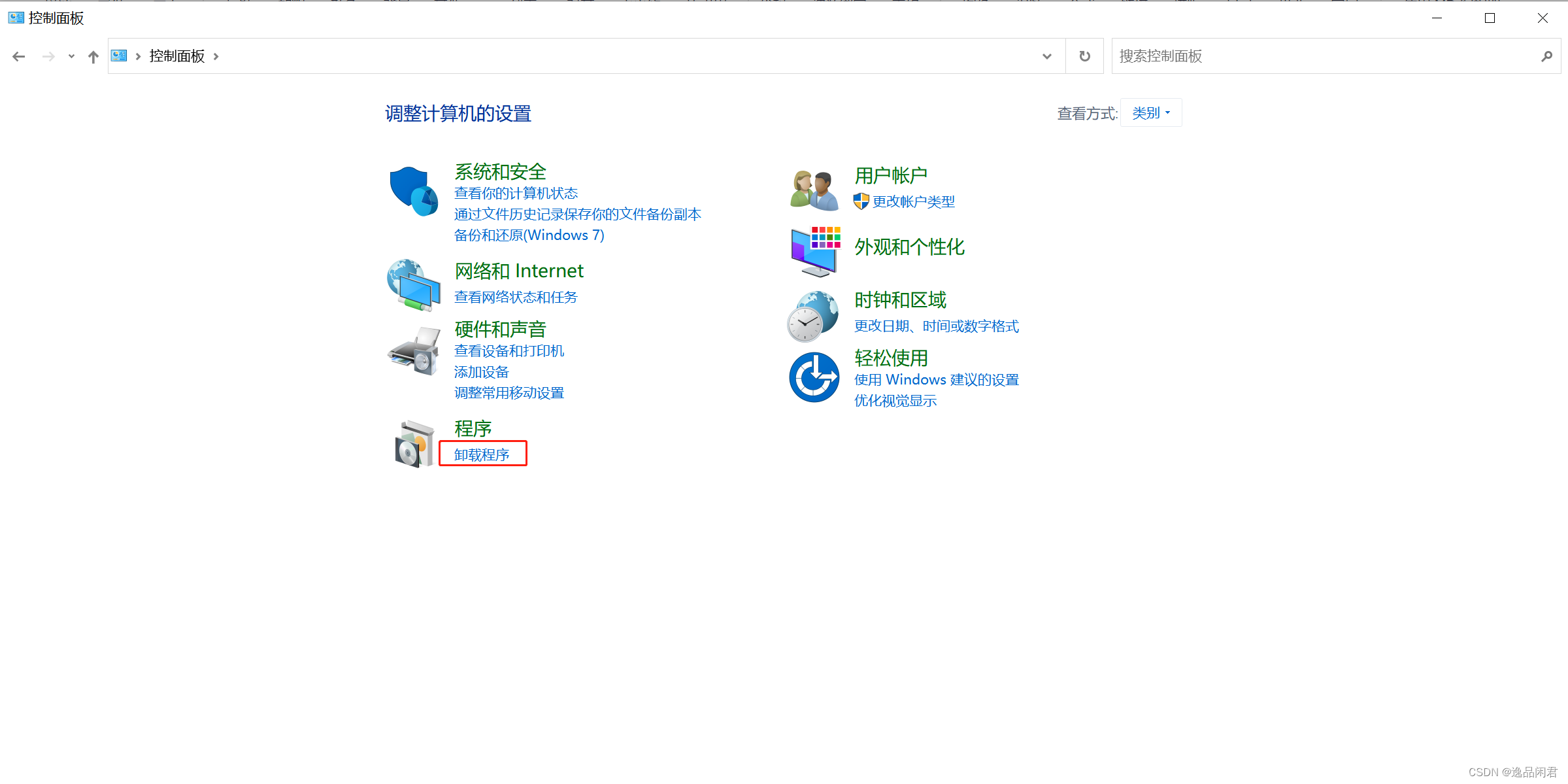The width and height of the screenshot is (1568, 784).
Task: Open the Programs disc box icon
Action: pos(414,444)
